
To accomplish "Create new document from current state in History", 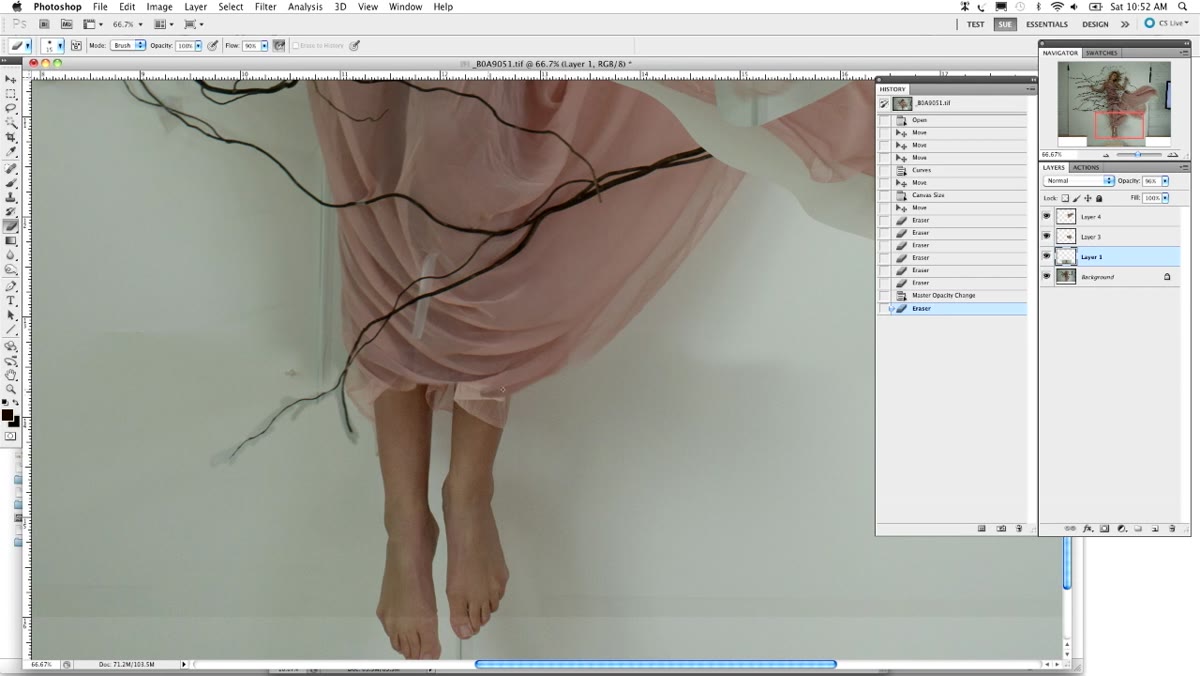I will [x=982, y=528].
